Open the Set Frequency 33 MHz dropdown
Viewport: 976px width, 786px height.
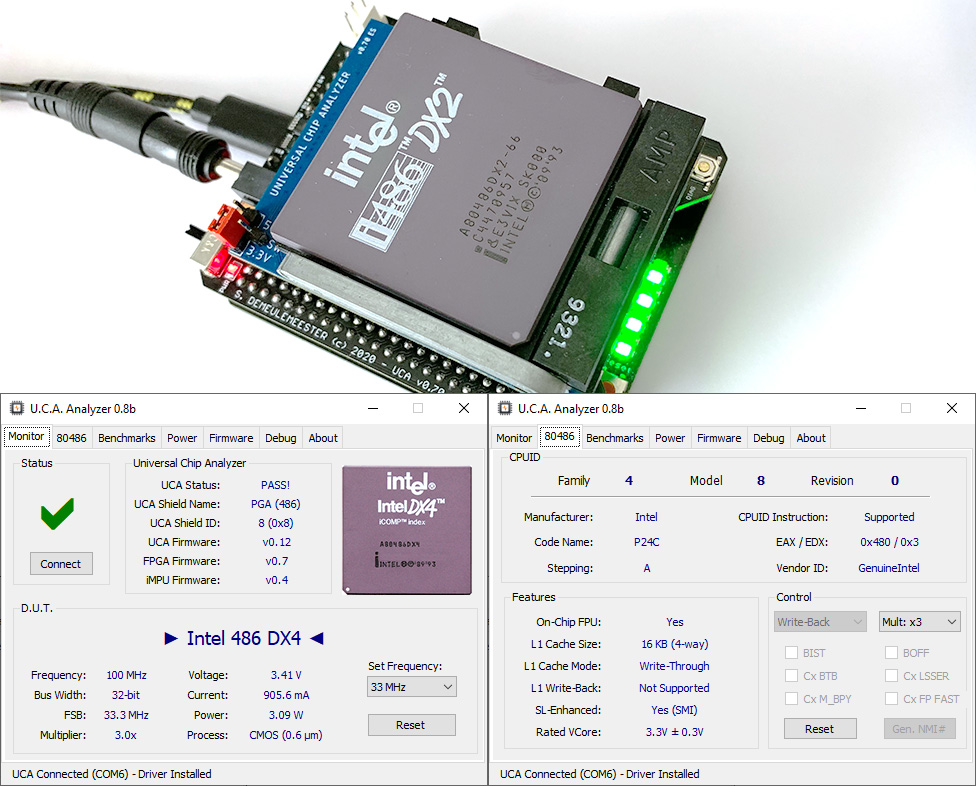[x=412, y=686]
